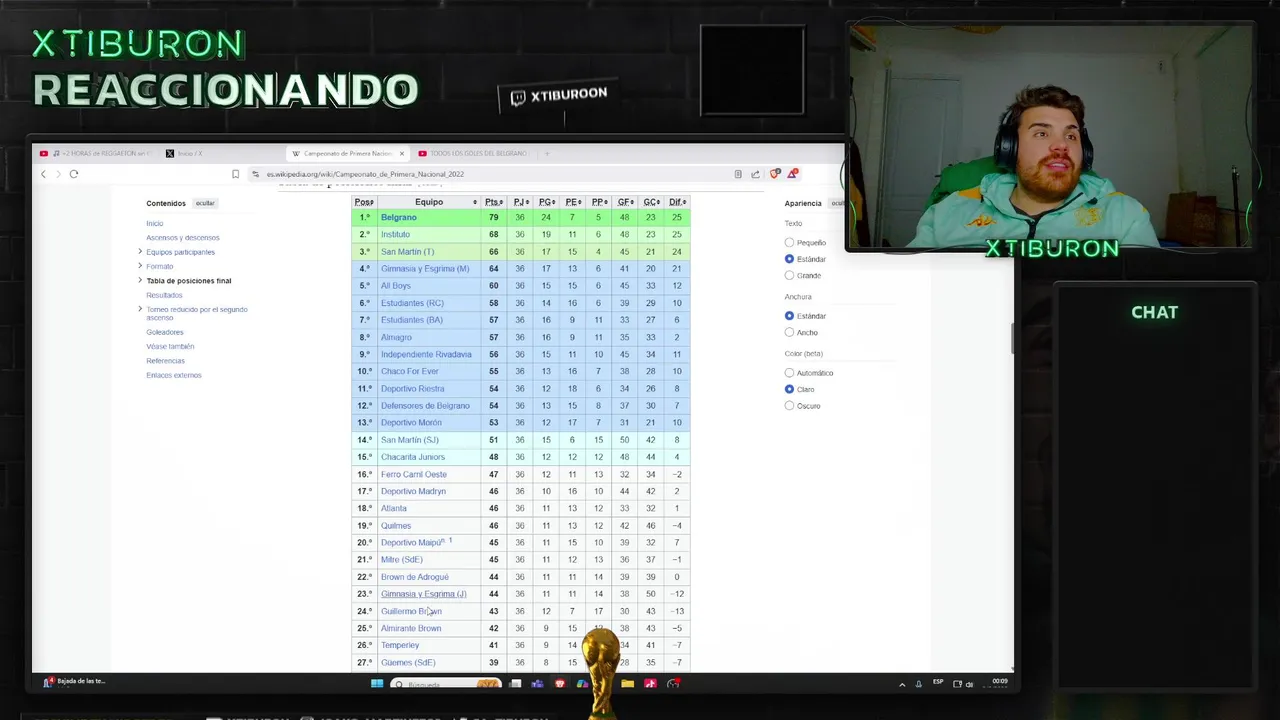Switch to the 2 HORAS de REGGAETON tab
The image size is (1280, 720).
coord(95,153)
